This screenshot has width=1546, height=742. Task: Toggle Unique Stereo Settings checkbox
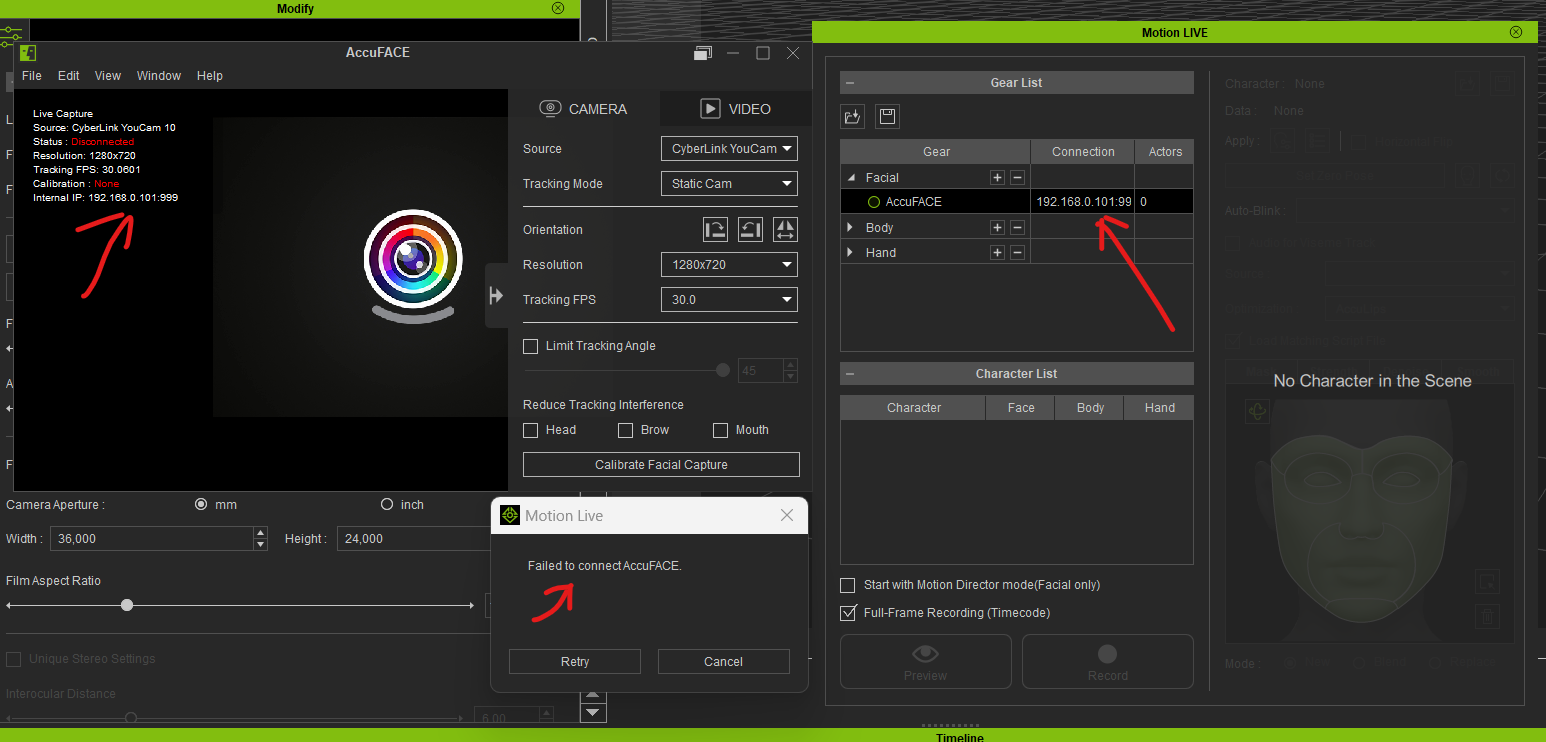click(14, 659)
